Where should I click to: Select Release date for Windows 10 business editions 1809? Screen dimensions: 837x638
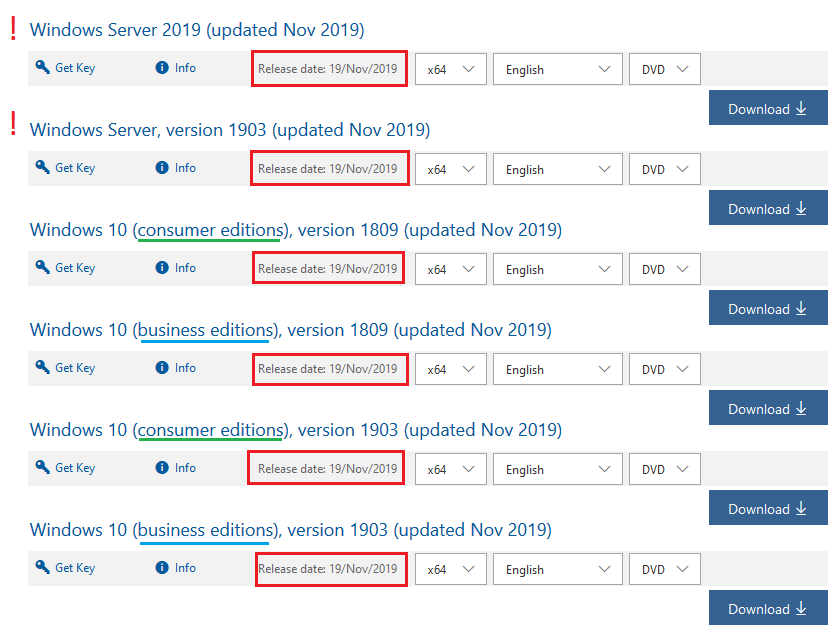point(328,369)
